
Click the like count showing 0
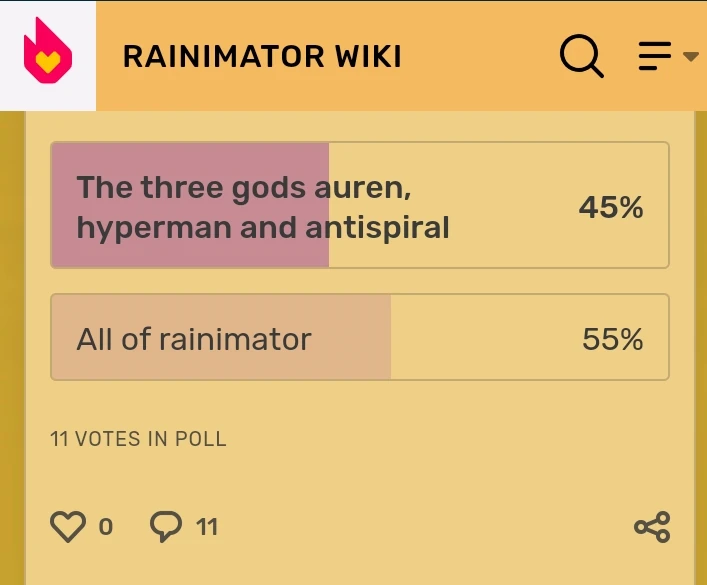[106, 526]
